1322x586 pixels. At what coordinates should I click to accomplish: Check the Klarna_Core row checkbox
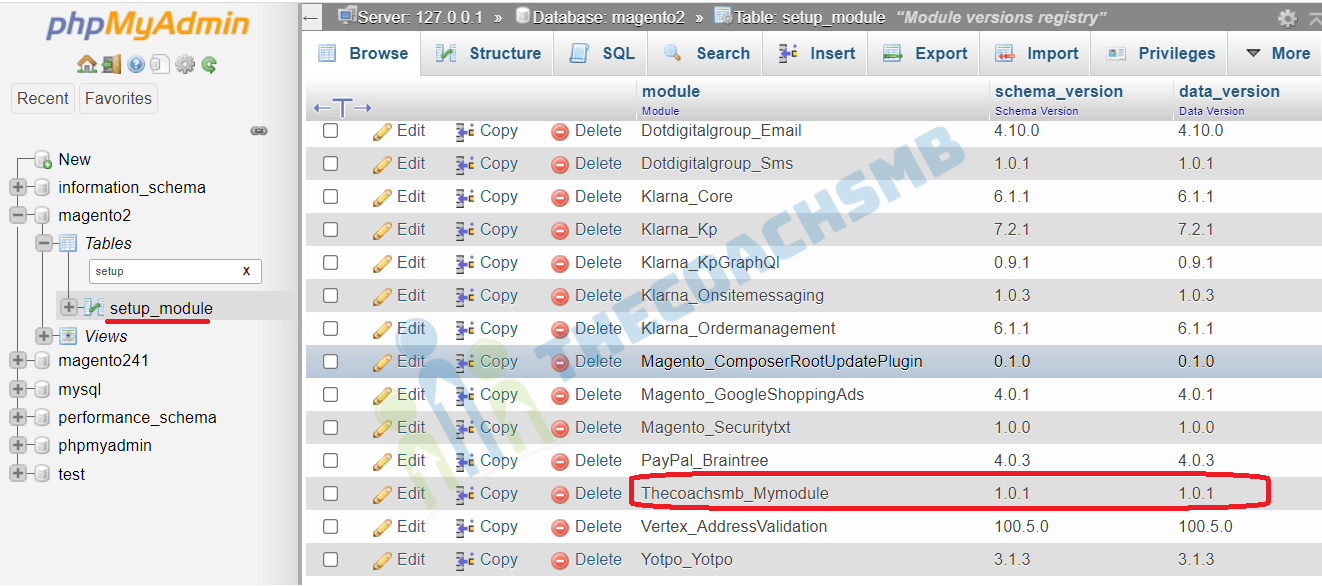pyautogui.click(x=331, y=197)
